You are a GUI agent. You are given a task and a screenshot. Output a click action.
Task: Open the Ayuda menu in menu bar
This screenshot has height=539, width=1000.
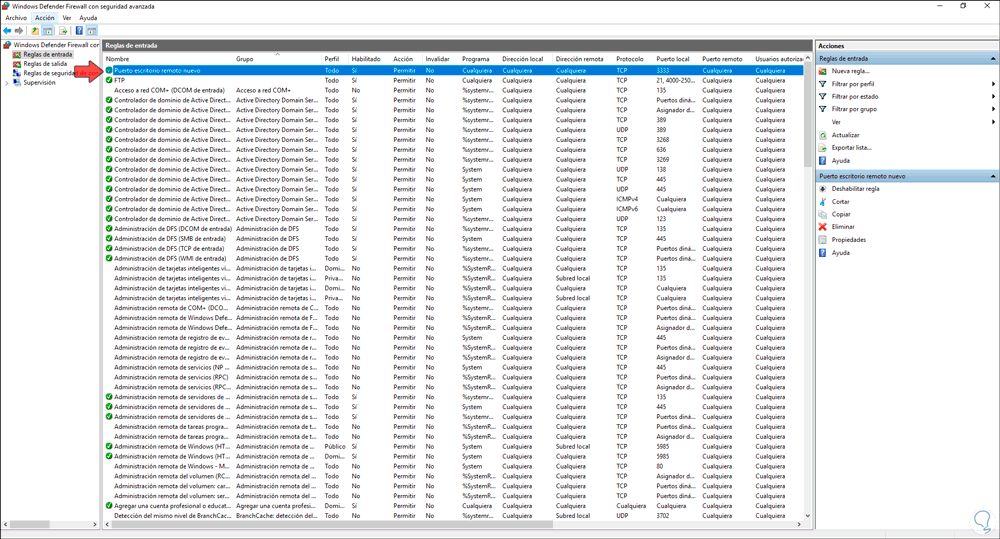click(88, 18)
